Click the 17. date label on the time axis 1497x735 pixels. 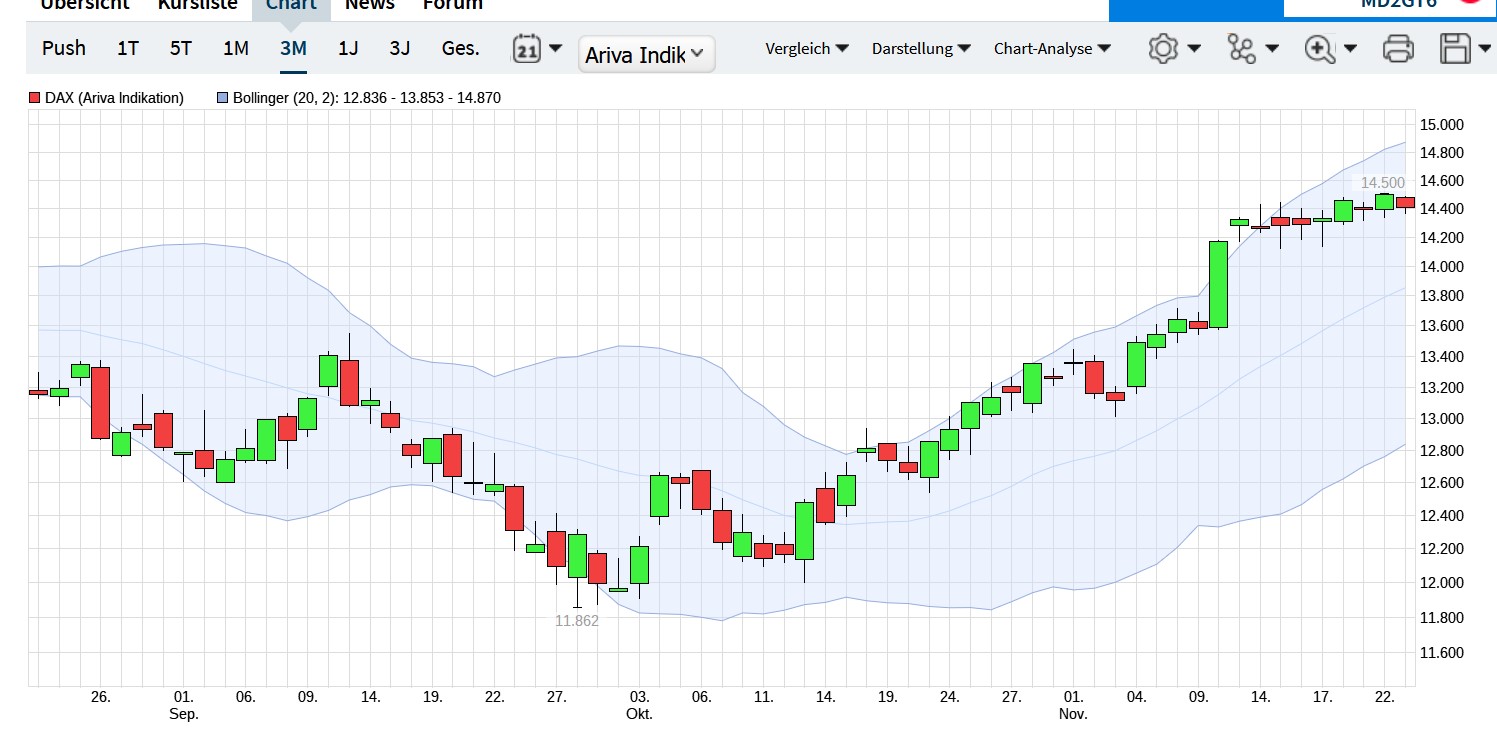pos(1322,697)
